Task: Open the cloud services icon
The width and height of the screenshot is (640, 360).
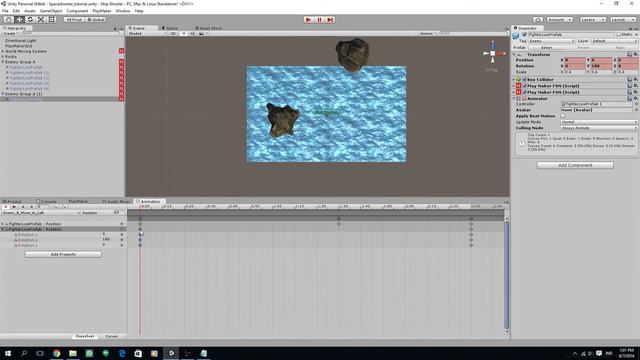Action: click(538, 19)
